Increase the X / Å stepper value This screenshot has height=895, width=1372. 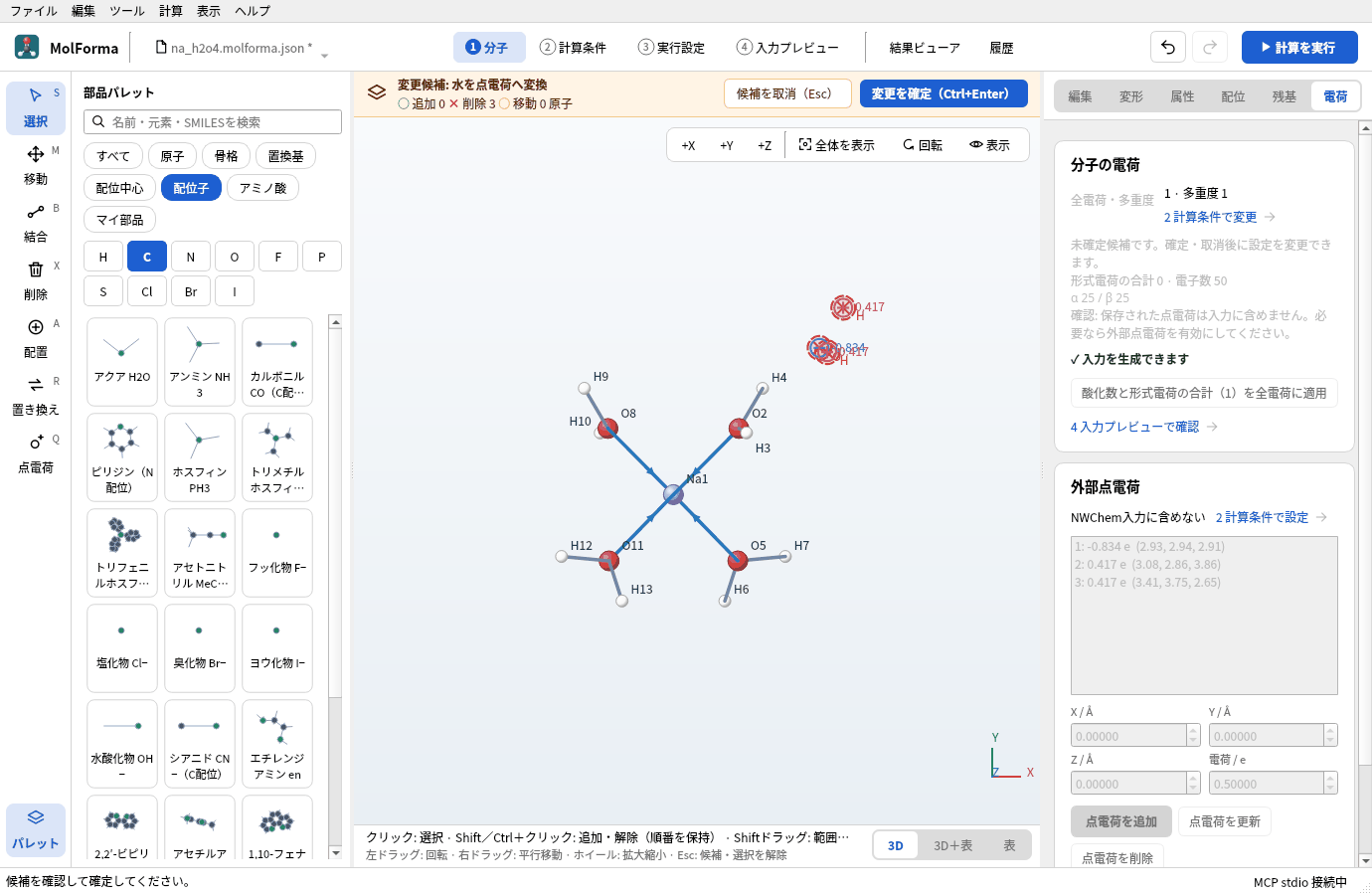1193,730
